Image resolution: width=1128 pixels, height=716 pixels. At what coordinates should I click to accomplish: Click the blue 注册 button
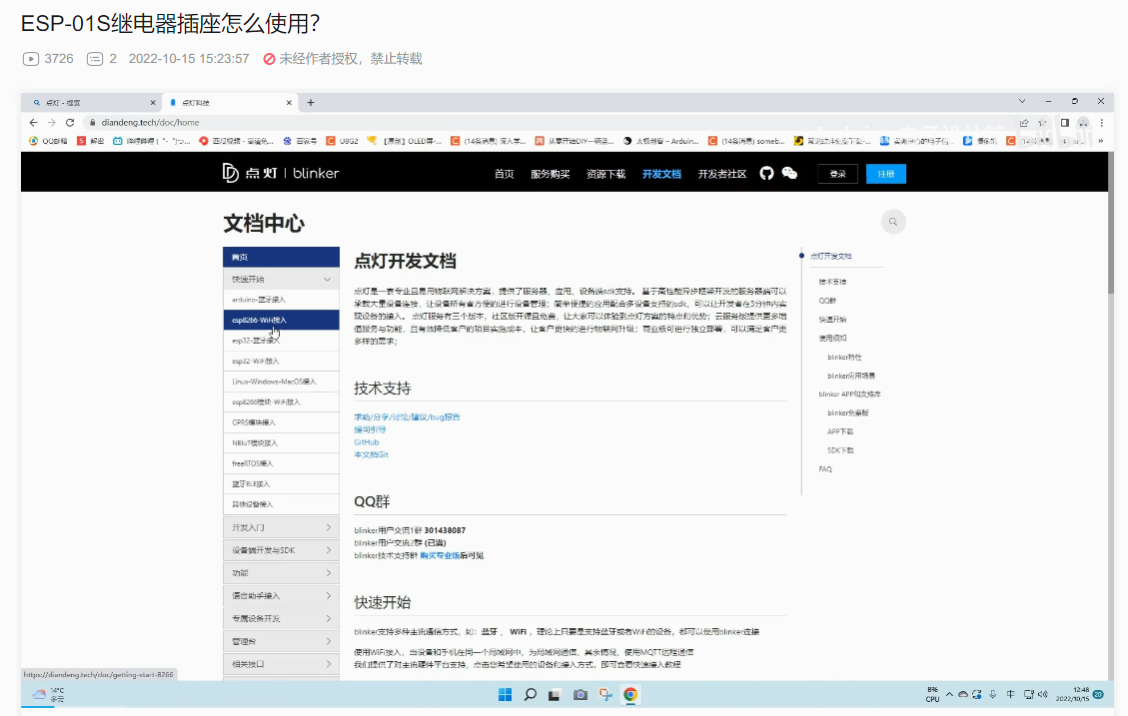(886, 174)
